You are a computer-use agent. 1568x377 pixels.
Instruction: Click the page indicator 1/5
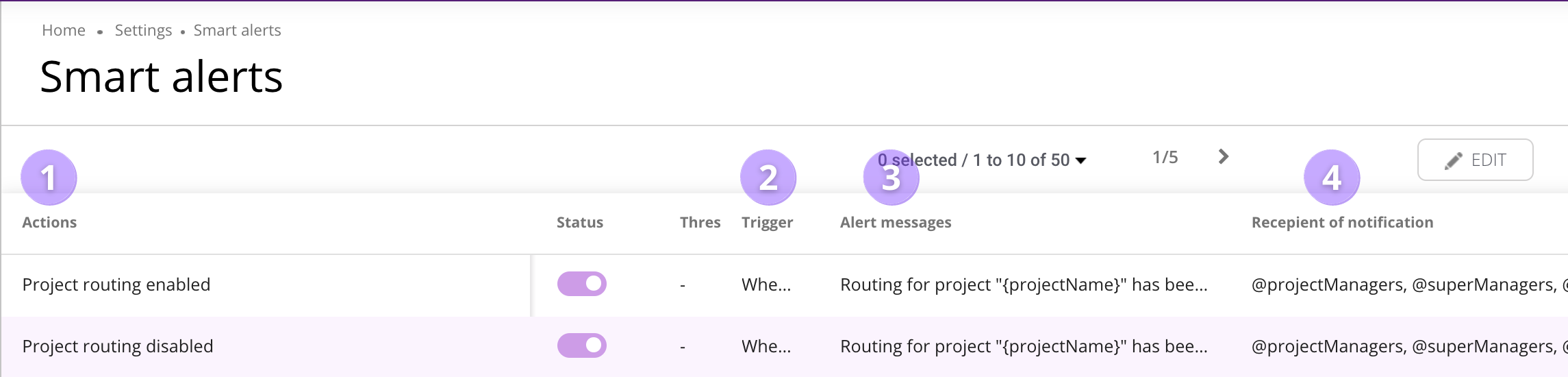tap(1165, 157)
